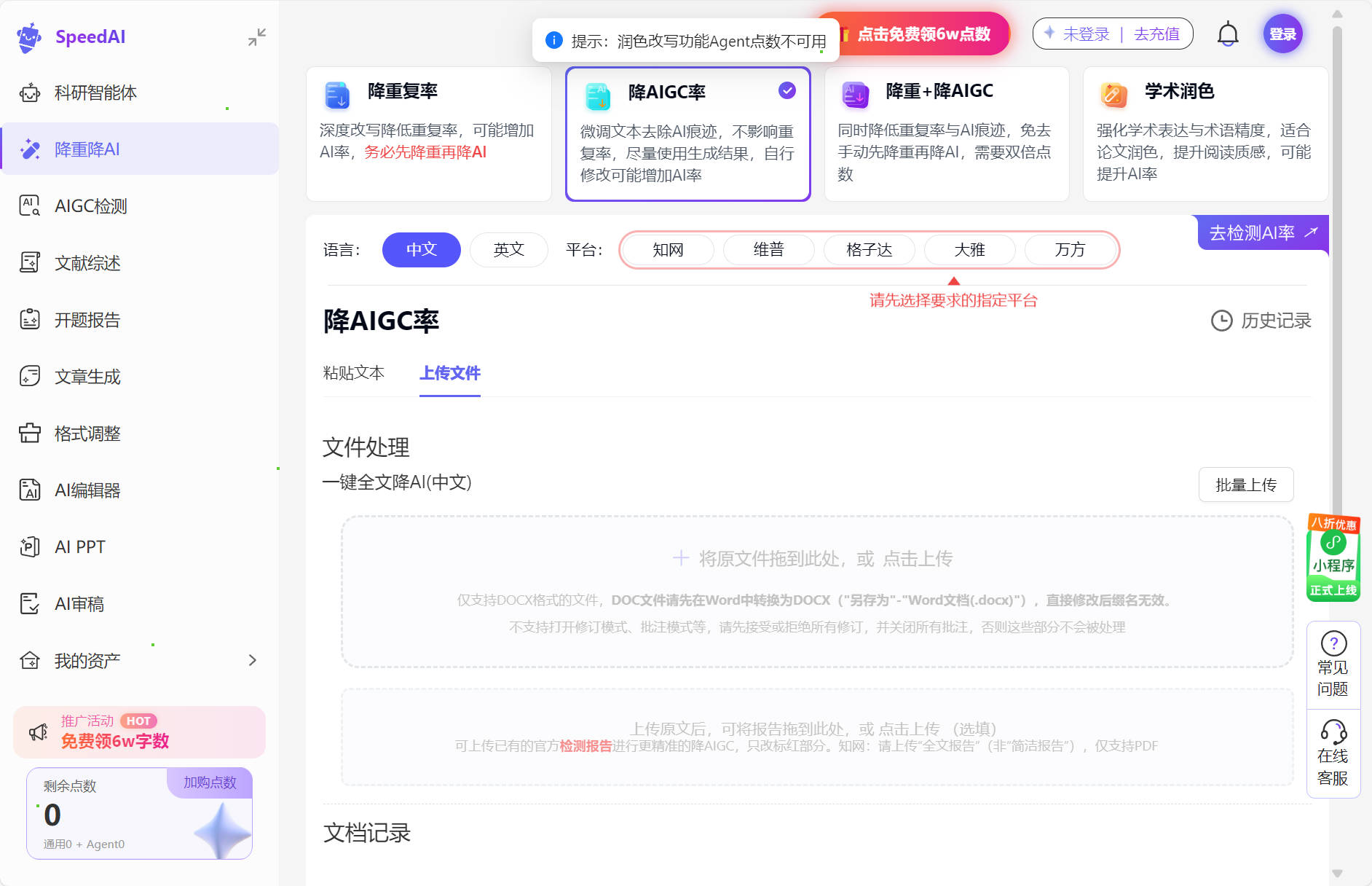Open 文章生成 menu item
The height and width of the screenshot is (886, 1372).
click(140, 377)
